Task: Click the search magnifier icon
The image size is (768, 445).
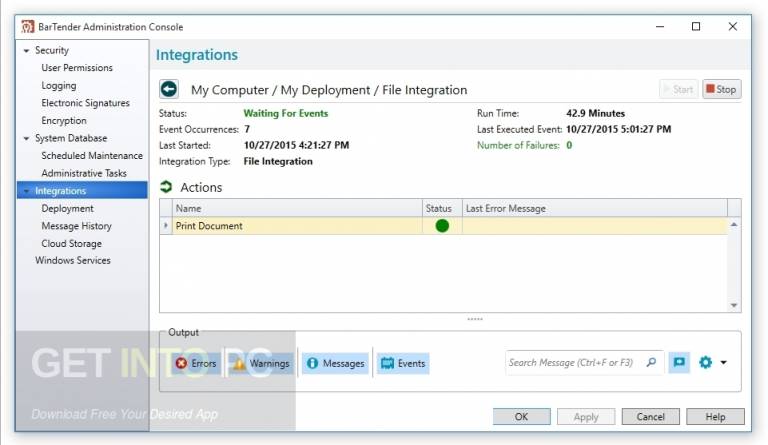Action: (651, 362)
